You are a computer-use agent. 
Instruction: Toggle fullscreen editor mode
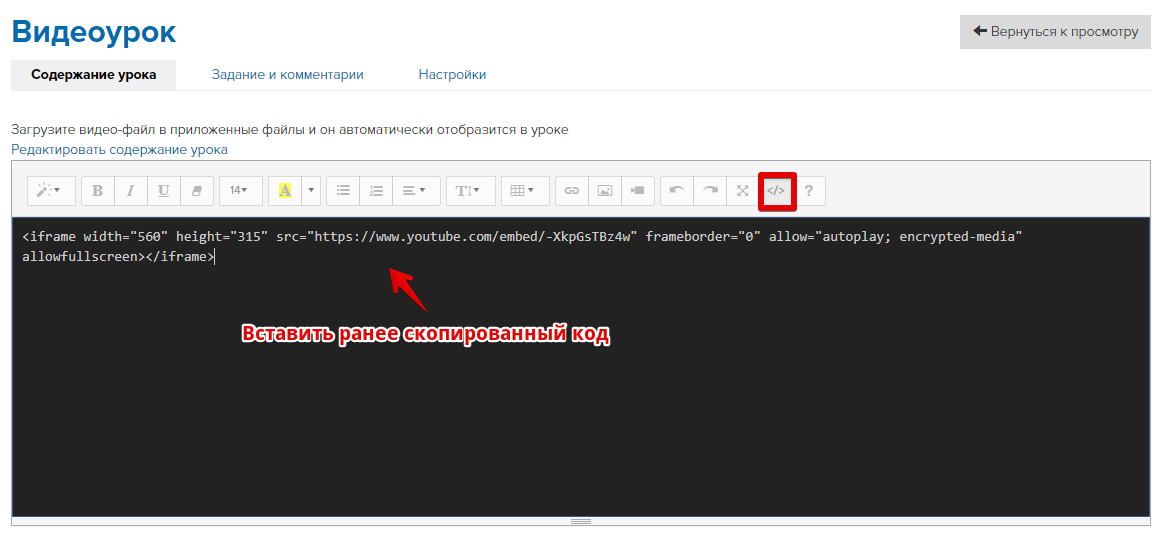tap(743, 191)
